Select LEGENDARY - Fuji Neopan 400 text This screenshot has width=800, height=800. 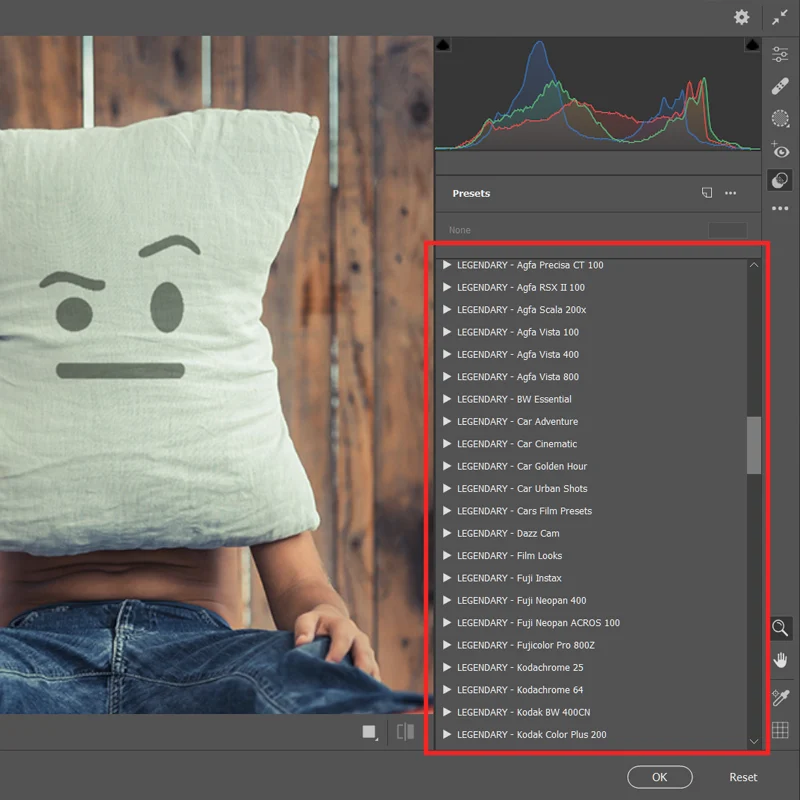[x=521, y=601]
